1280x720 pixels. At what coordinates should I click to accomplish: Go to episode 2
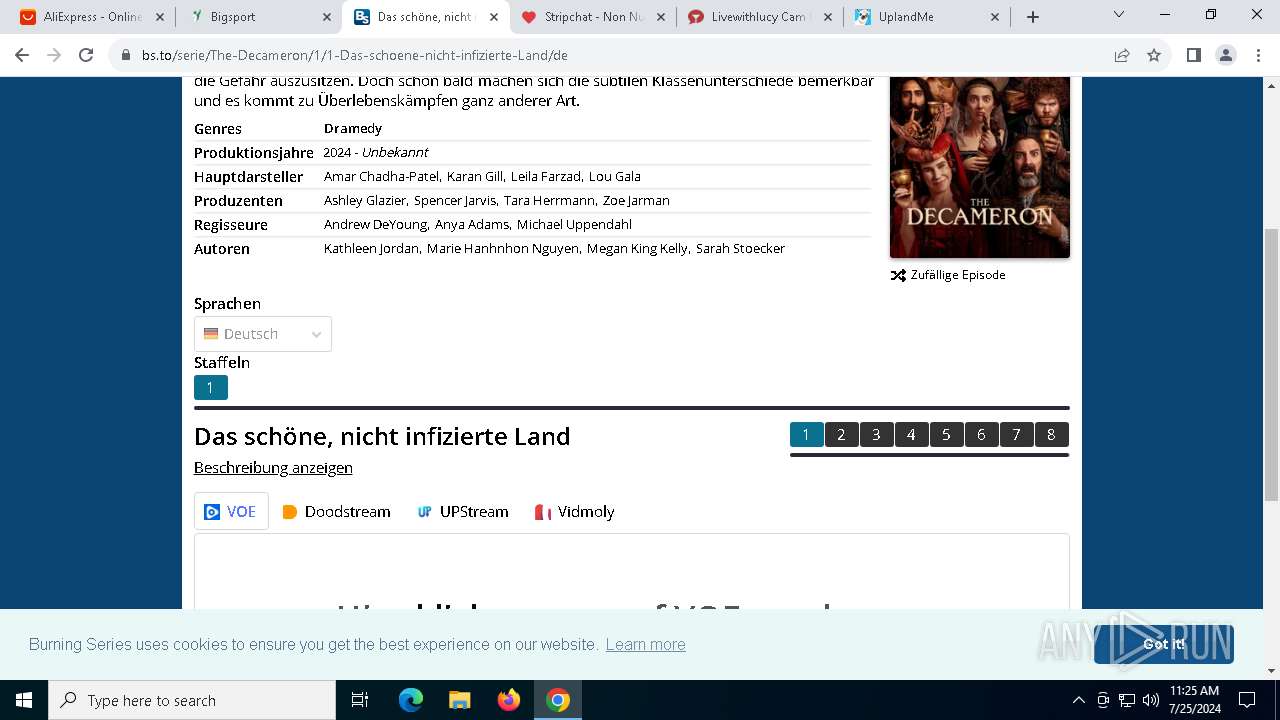(x=841, y=435)
